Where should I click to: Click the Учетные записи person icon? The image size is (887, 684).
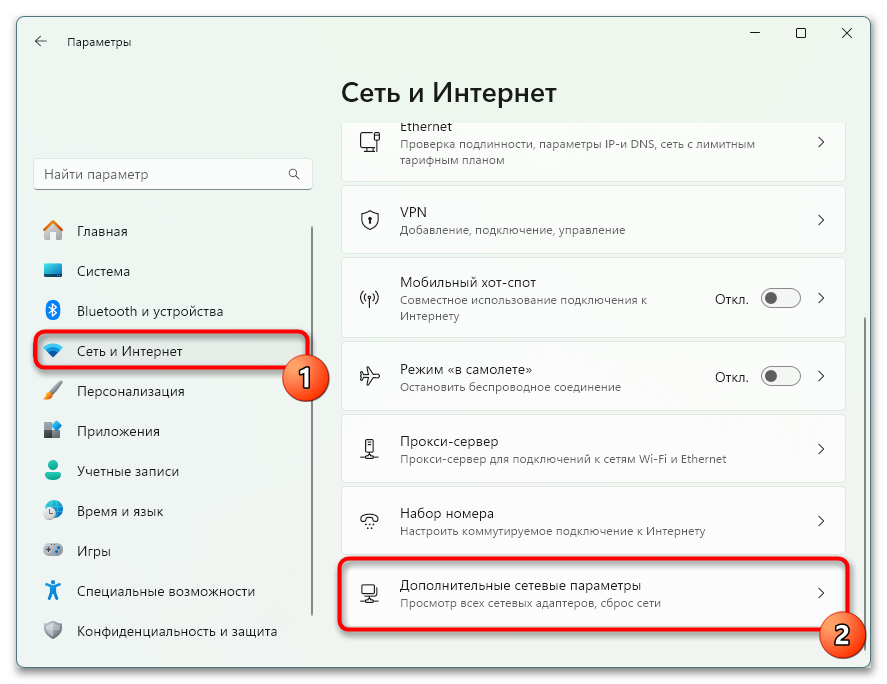pos(53,470)
